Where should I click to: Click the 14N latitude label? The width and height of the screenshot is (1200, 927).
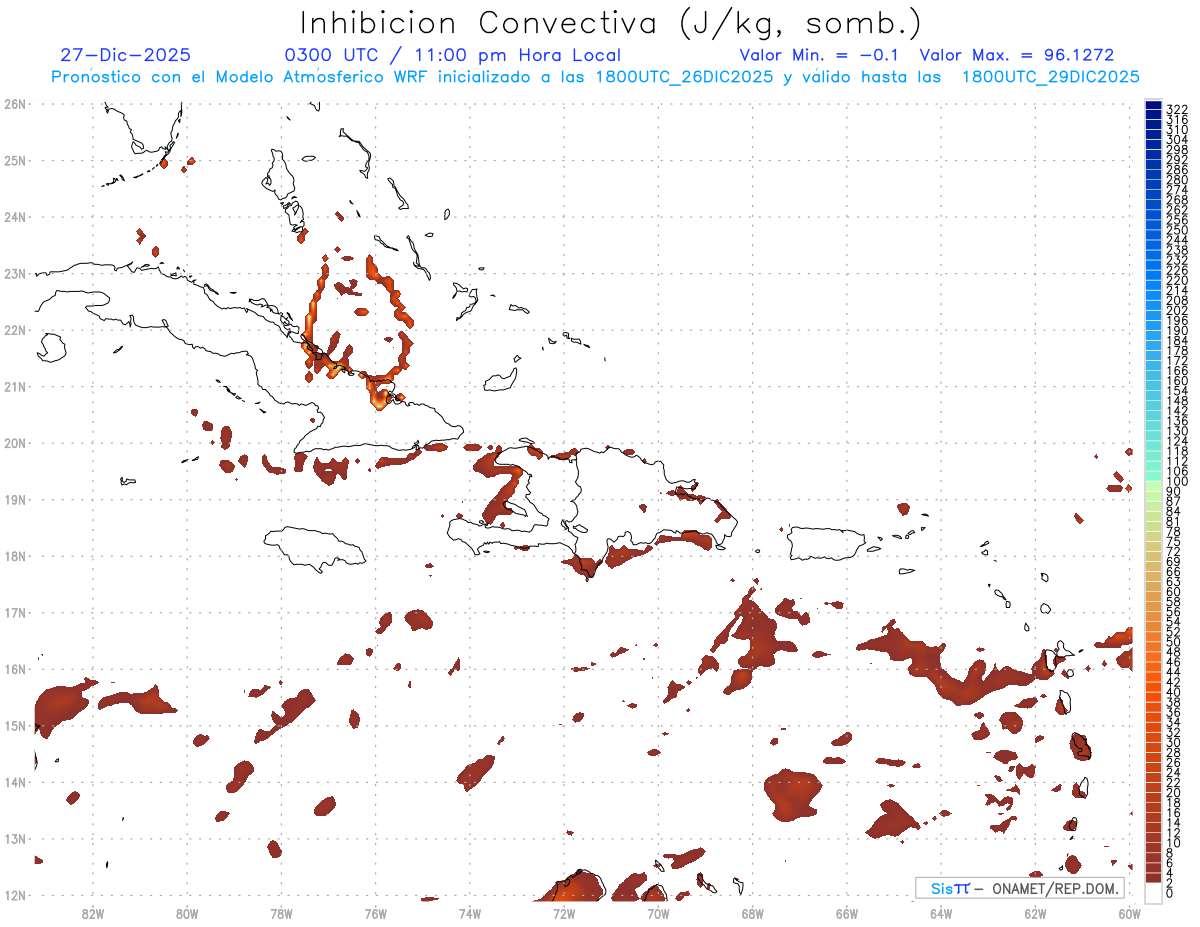coord(15,782)
